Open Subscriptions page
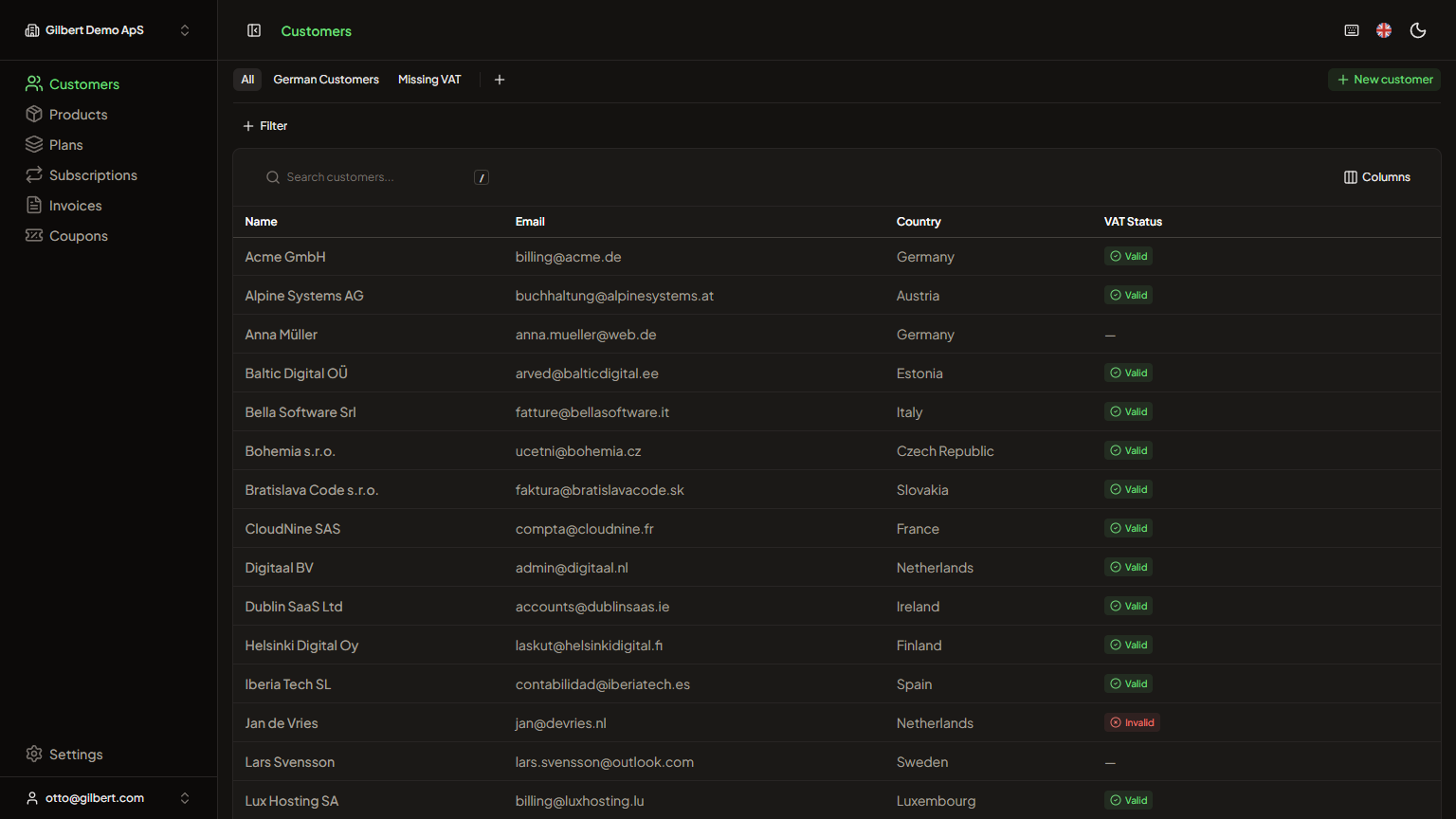The image size is (1456, 819). click(x=93, y=175)
